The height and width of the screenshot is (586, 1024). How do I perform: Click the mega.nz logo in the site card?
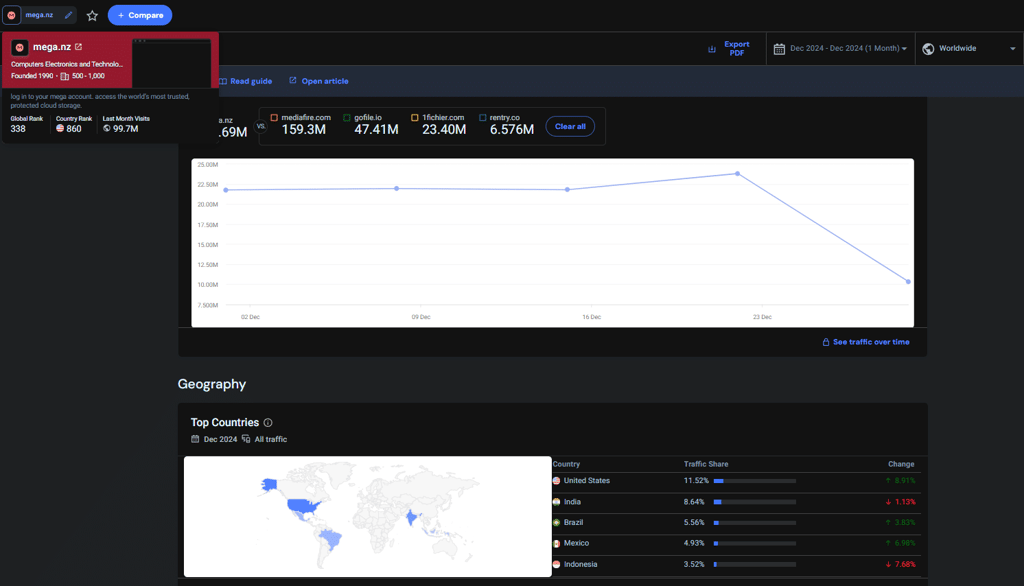coord(20,47)
